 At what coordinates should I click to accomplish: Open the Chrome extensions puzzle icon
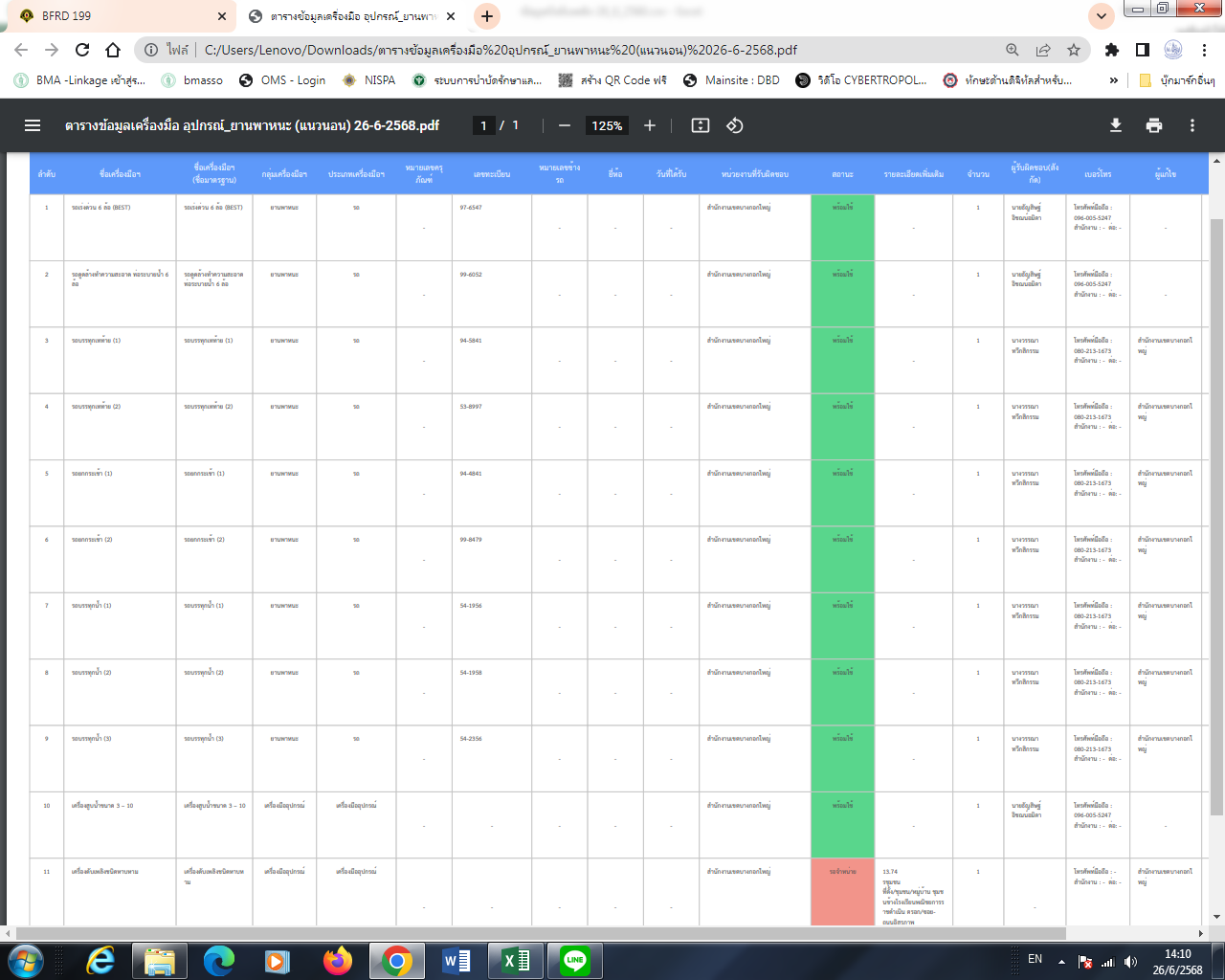point(1111,50)
